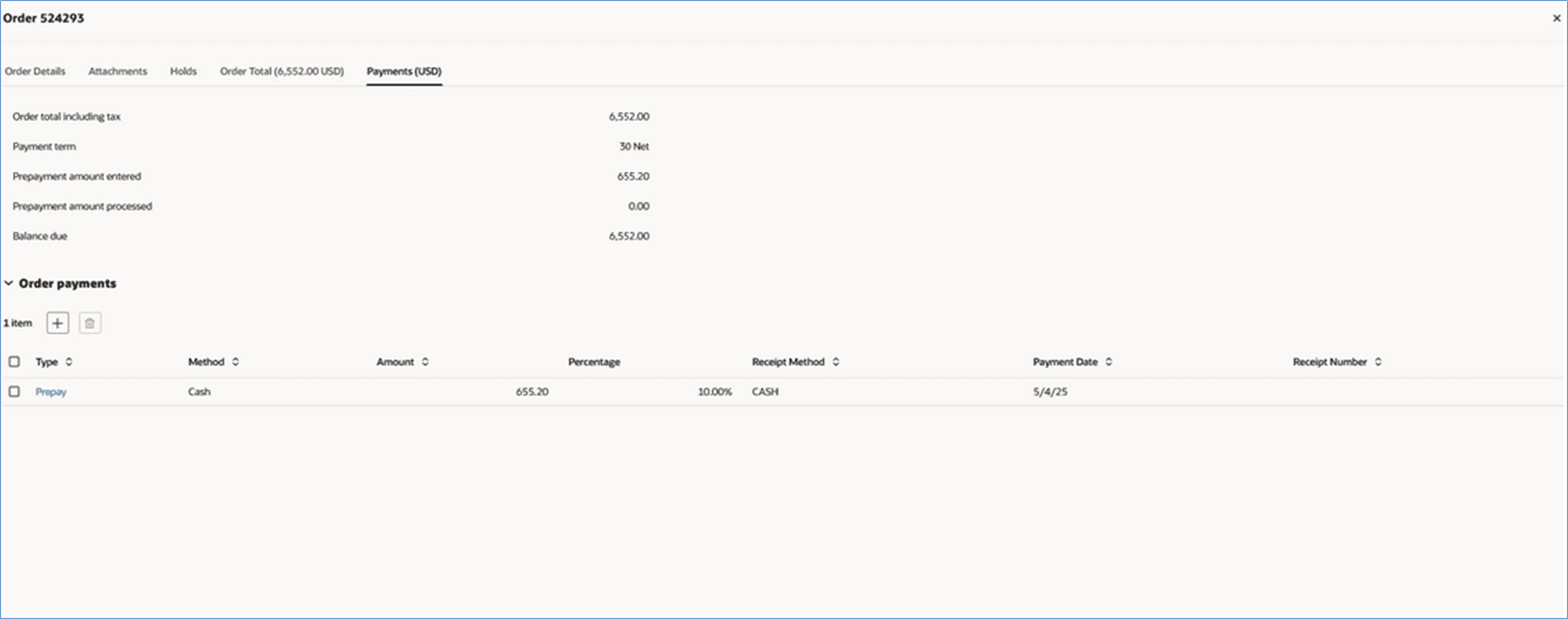Open the Prepay payment details

tap(51, 391)
